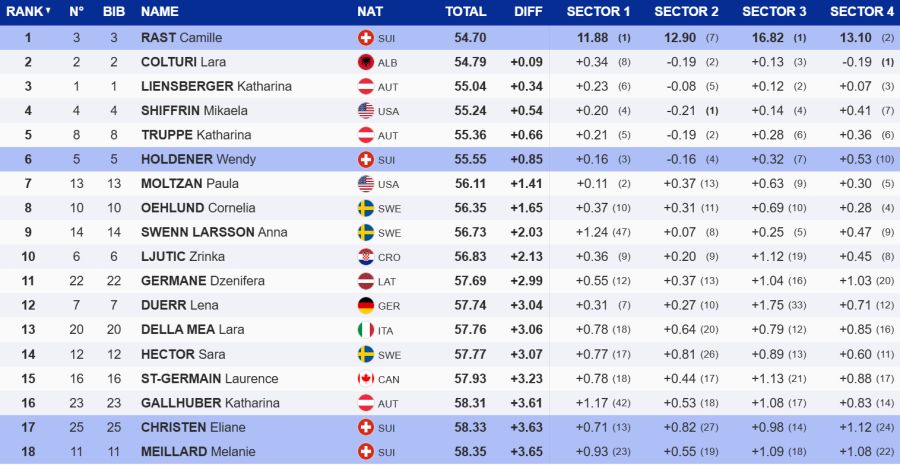This screenshot has width=900, height=465.
Task: Click Italian flag next to DELLA MEA Lara
Action: coord(365,330)
